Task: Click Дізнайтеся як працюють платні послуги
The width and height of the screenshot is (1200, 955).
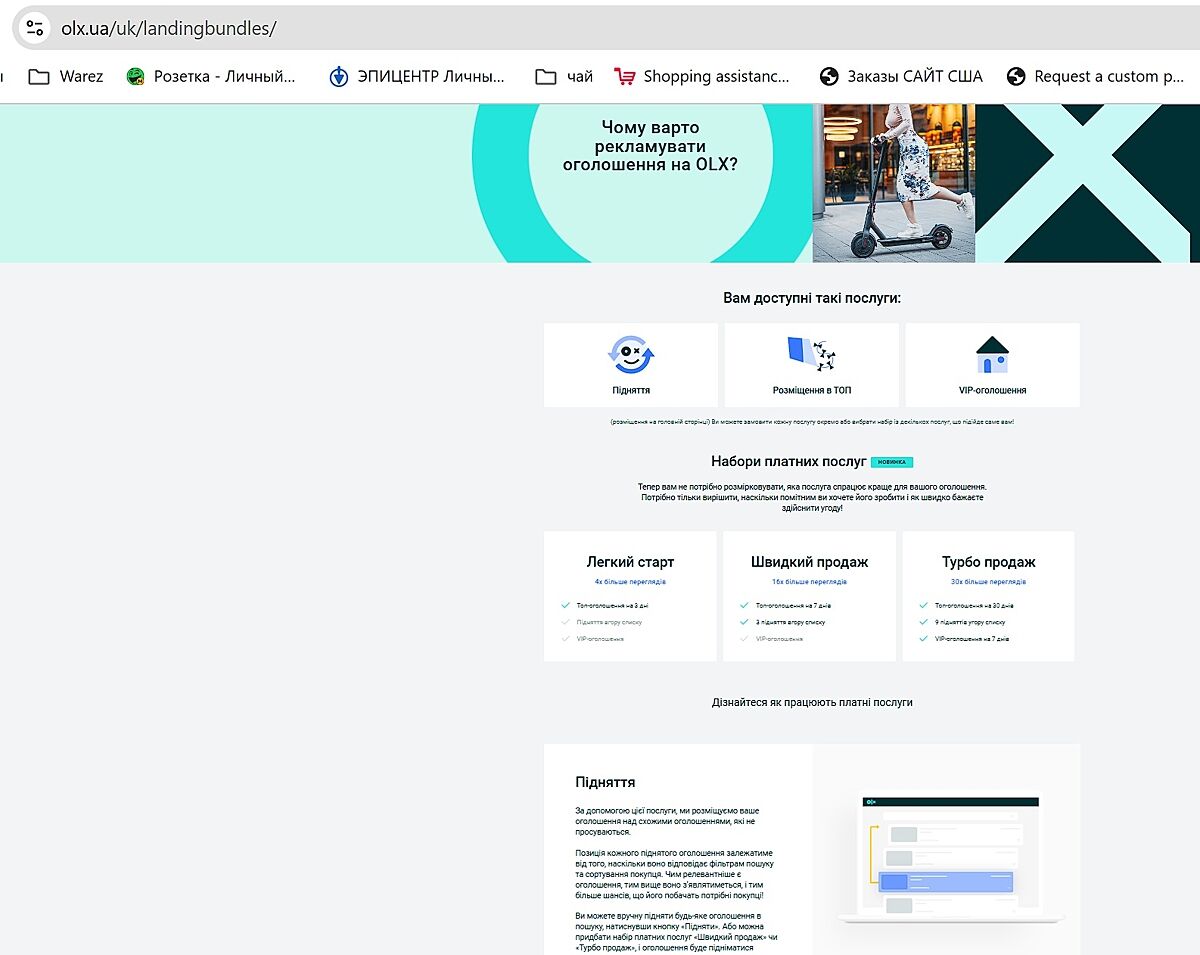Action: pyautogui.click(x=812, y=702)
